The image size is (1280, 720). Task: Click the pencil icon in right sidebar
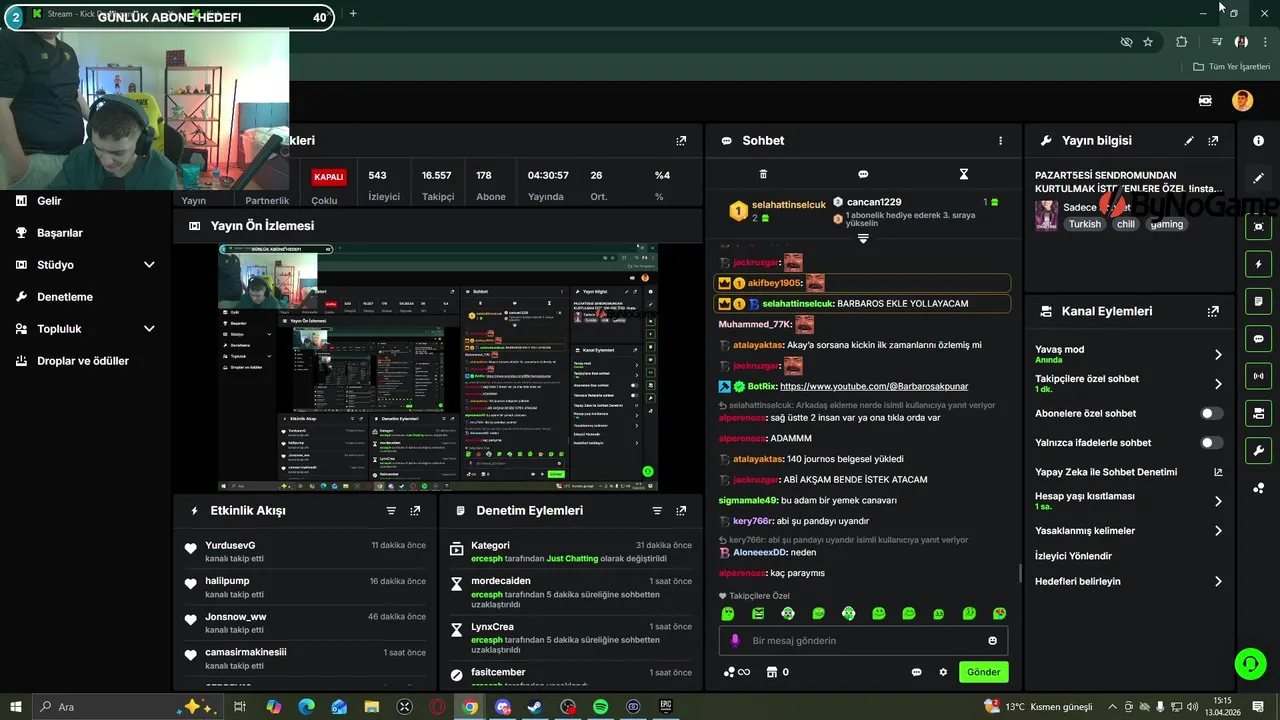tap(1259, 178)
